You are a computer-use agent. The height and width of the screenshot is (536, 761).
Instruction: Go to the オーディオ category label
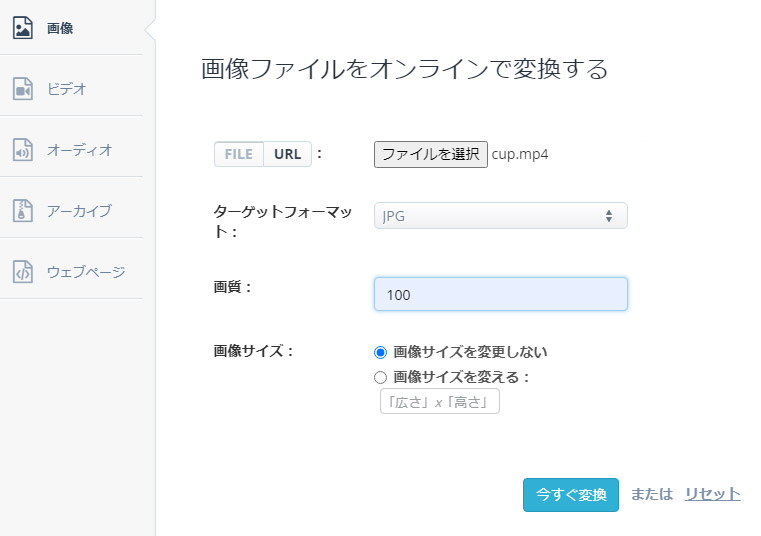[79, 150]
